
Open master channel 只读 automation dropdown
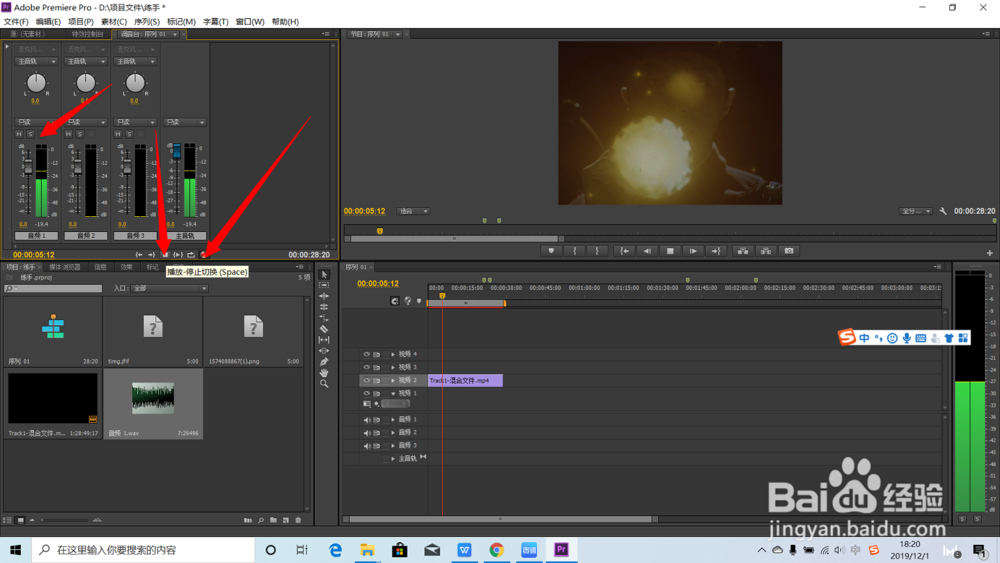tap(185, 122)
